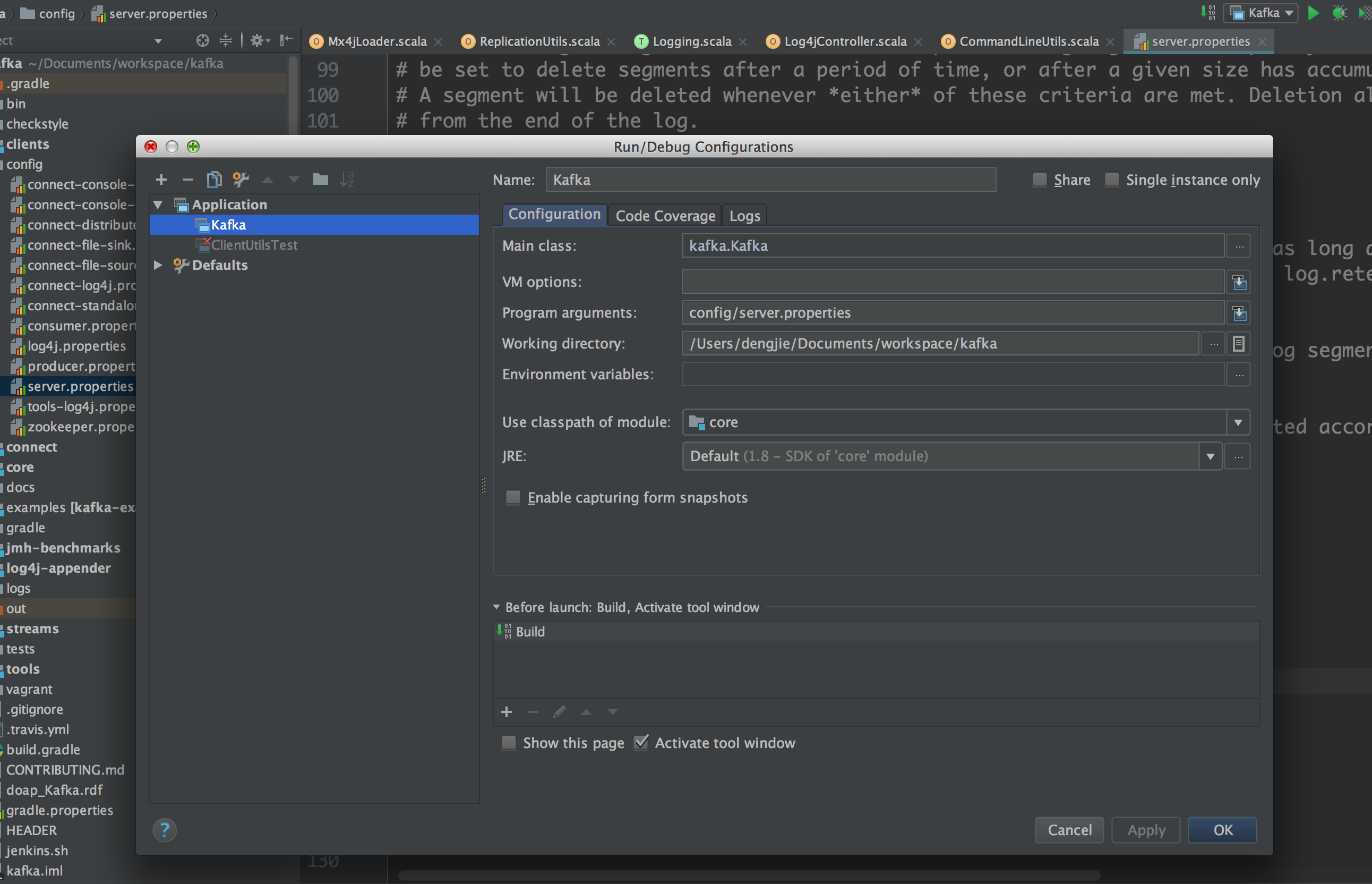Move before-launch task down arrow
The width and height of the screenshot is (1372, 884).
click(x=613, y=712)
